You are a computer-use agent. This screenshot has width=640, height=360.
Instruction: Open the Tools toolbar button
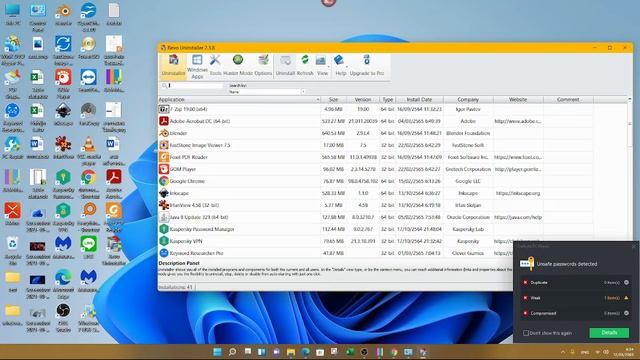[215, 65]
